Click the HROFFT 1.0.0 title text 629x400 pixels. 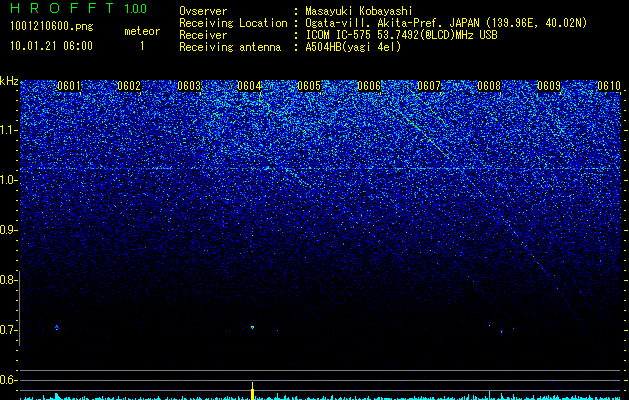click(79, 8)
